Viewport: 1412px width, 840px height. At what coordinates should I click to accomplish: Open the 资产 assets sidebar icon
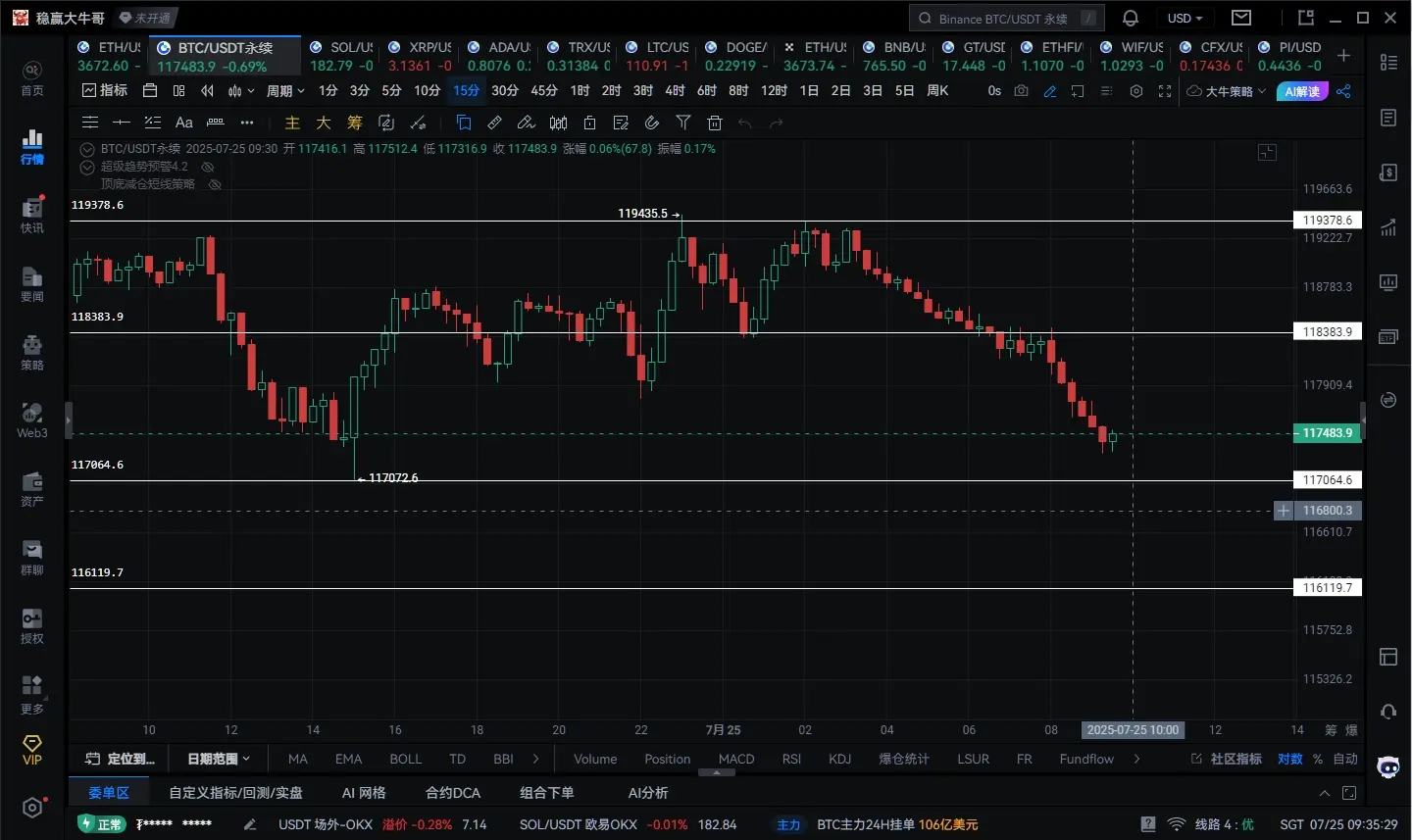point(32,489)
